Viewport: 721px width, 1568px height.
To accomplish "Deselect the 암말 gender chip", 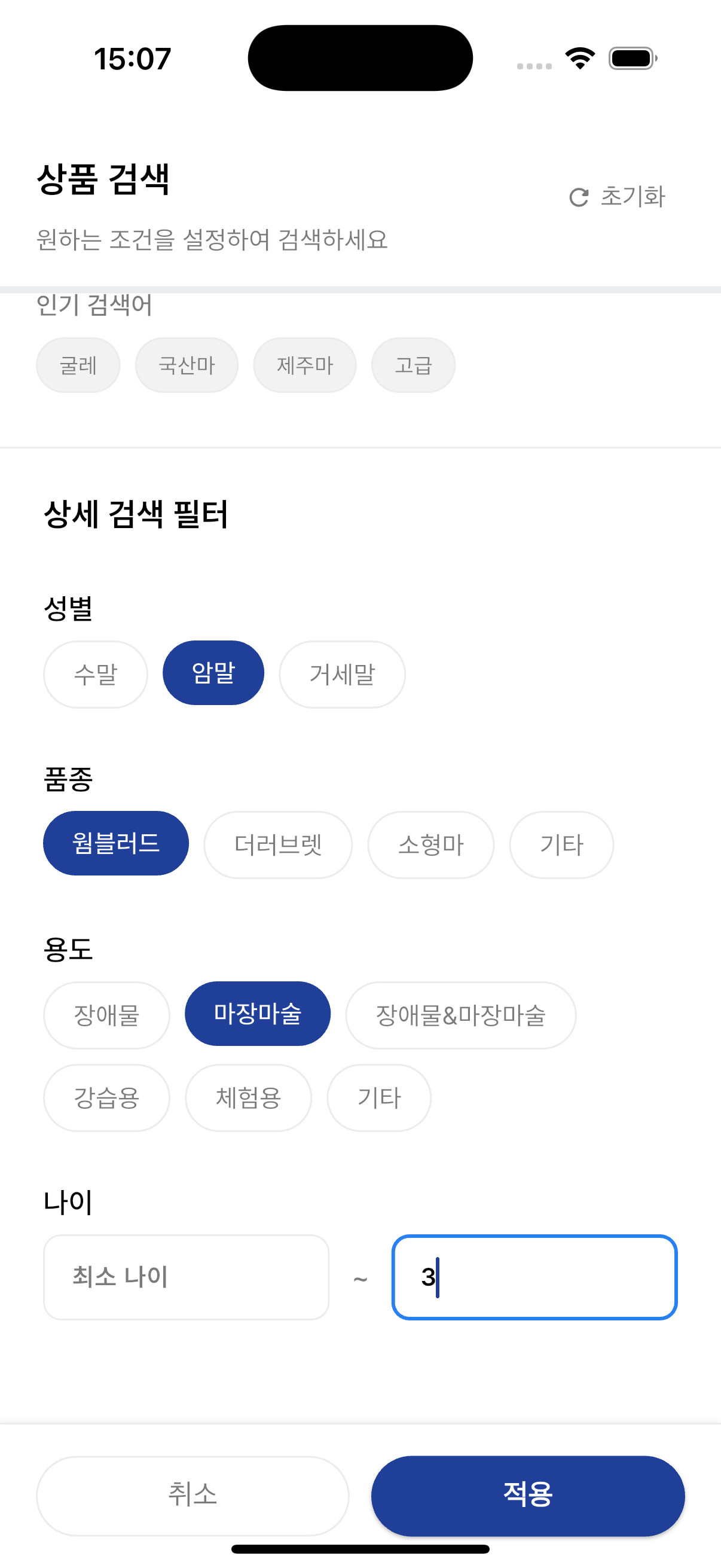I will click(213, 673).
